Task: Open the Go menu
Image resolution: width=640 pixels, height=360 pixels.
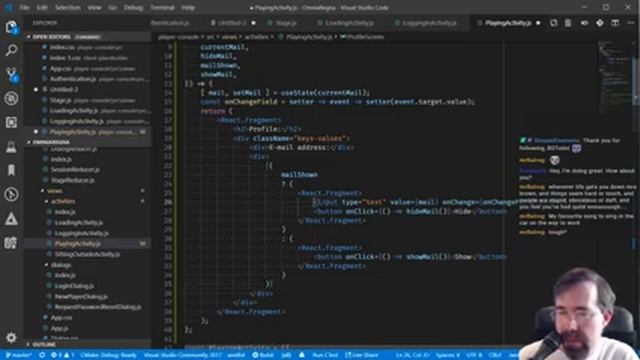Action: tap(113, 7)
